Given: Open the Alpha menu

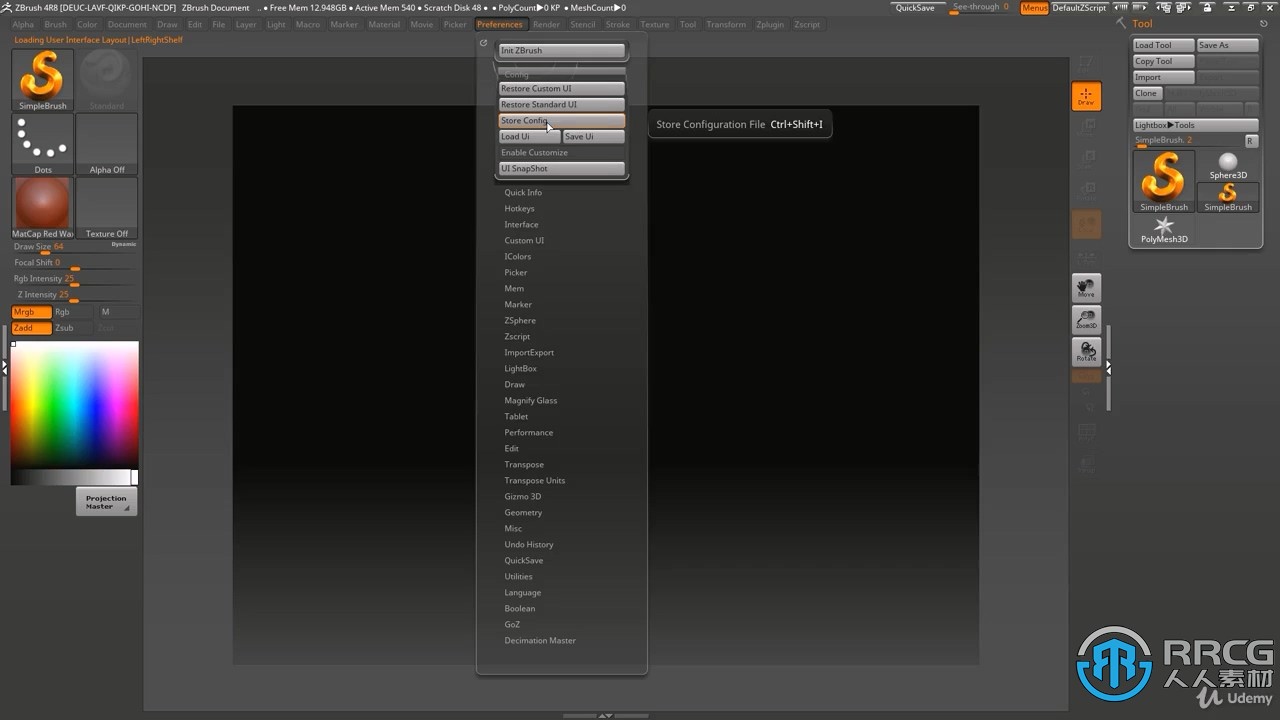Looking at the screenshot, I should 23,24.
